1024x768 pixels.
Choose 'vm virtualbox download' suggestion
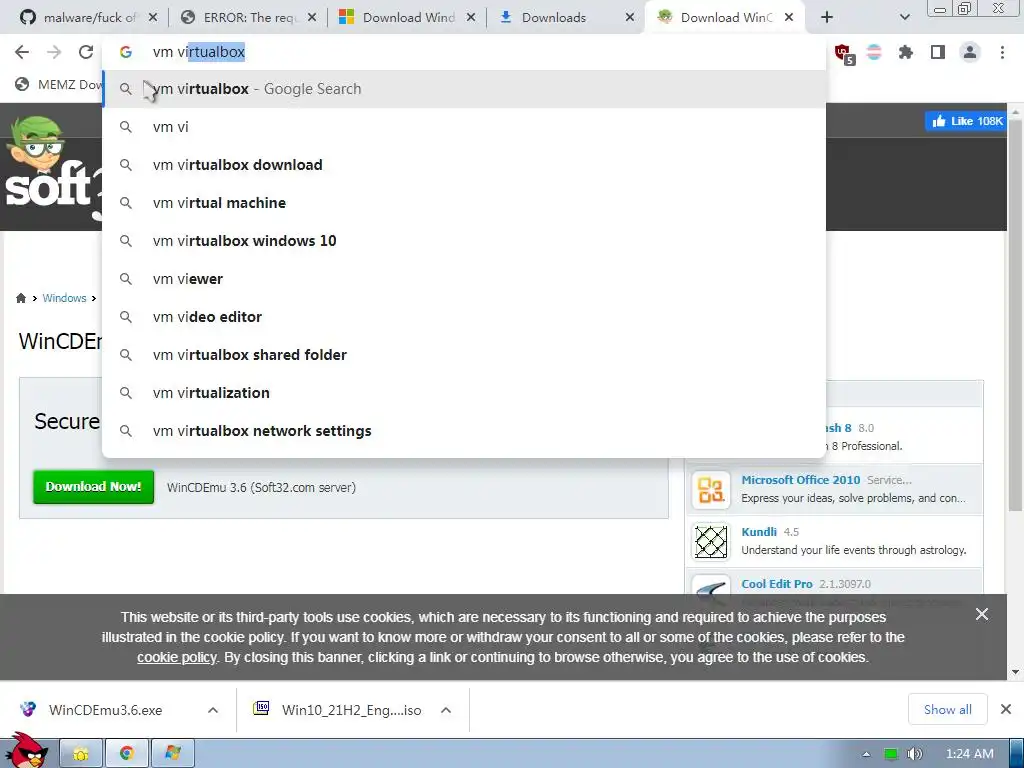click(464, 165)
